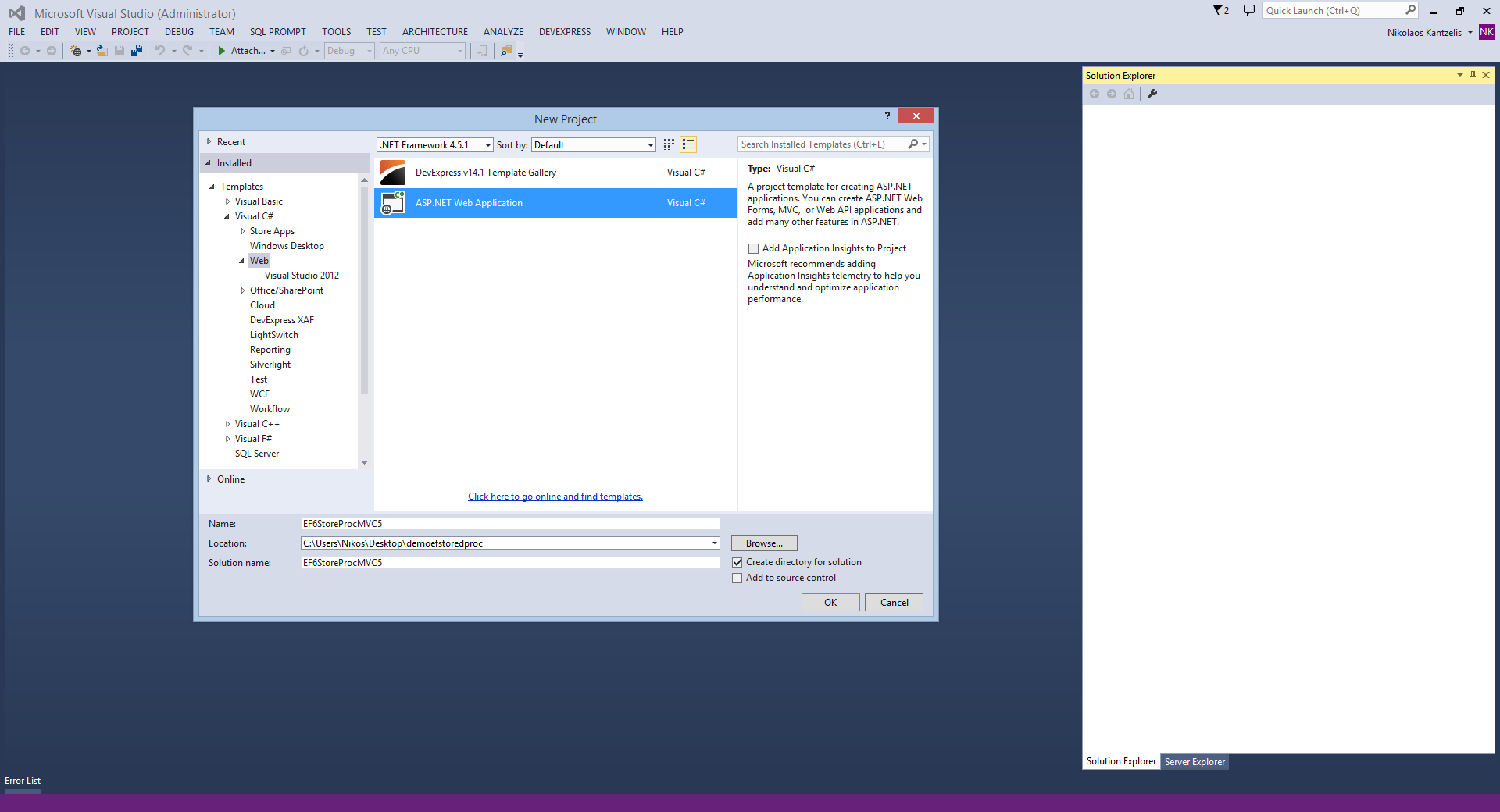This screenshot has height=812, width=1500.
Task: Check Add to source control
Action: (x=737, y=579)
